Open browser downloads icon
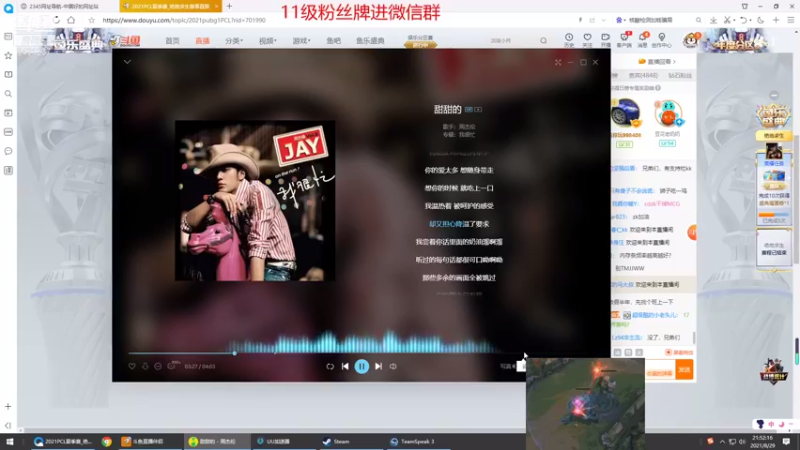 tap(713, 20)
